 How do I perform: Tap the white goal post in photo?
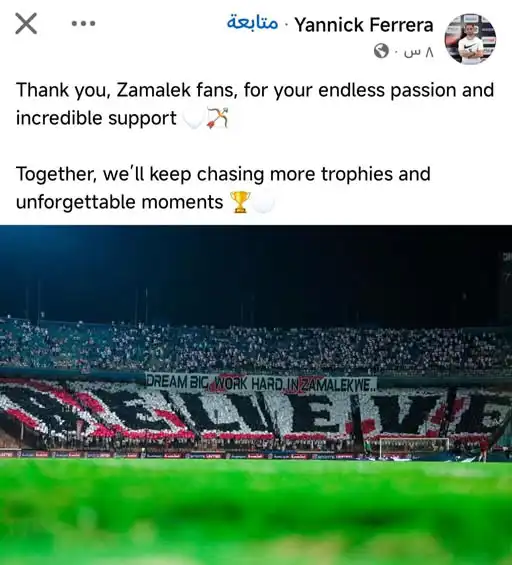tap(414, 447)
